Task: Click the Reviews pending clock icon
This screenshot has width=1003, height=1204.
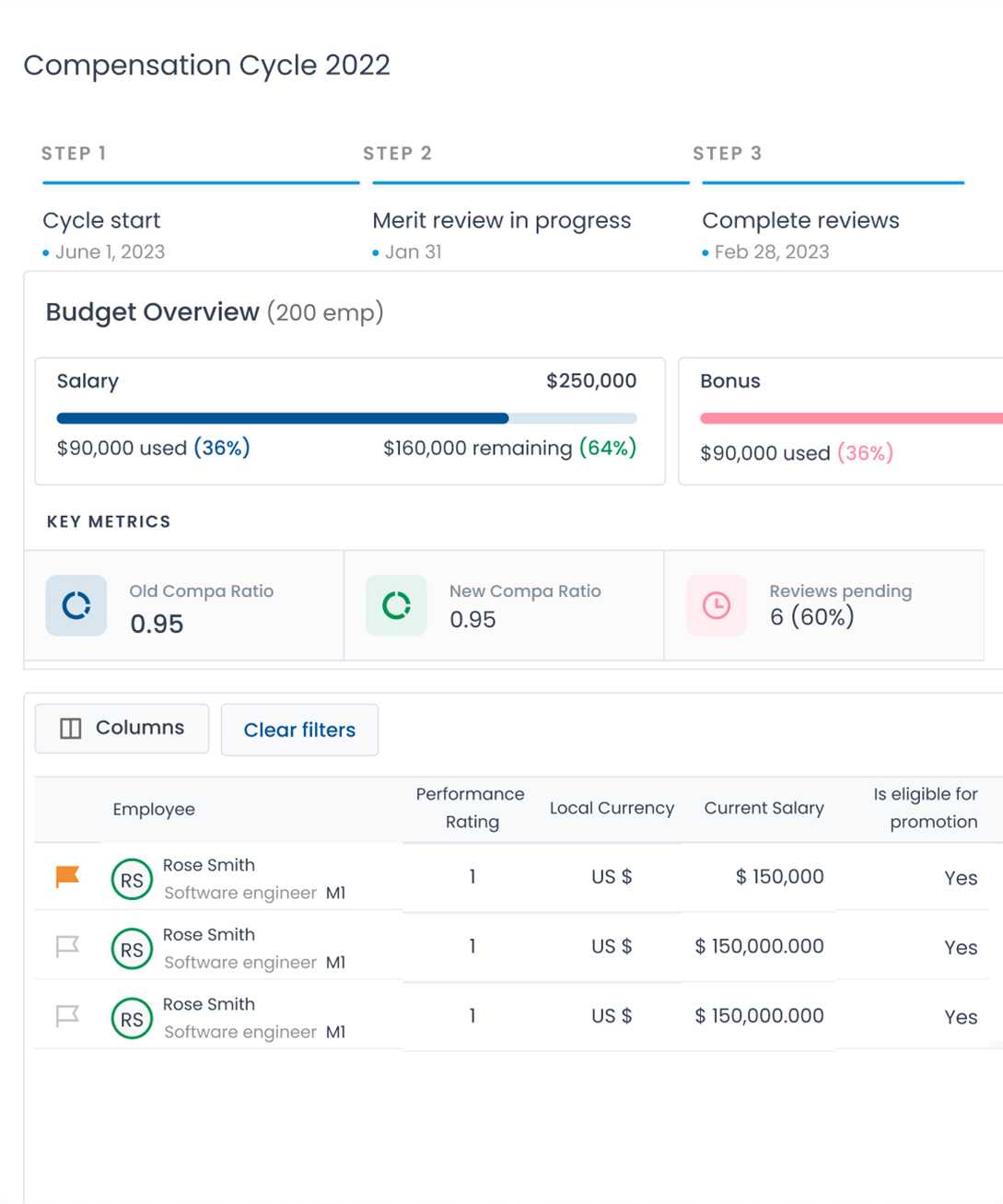Action: point(716,605)
